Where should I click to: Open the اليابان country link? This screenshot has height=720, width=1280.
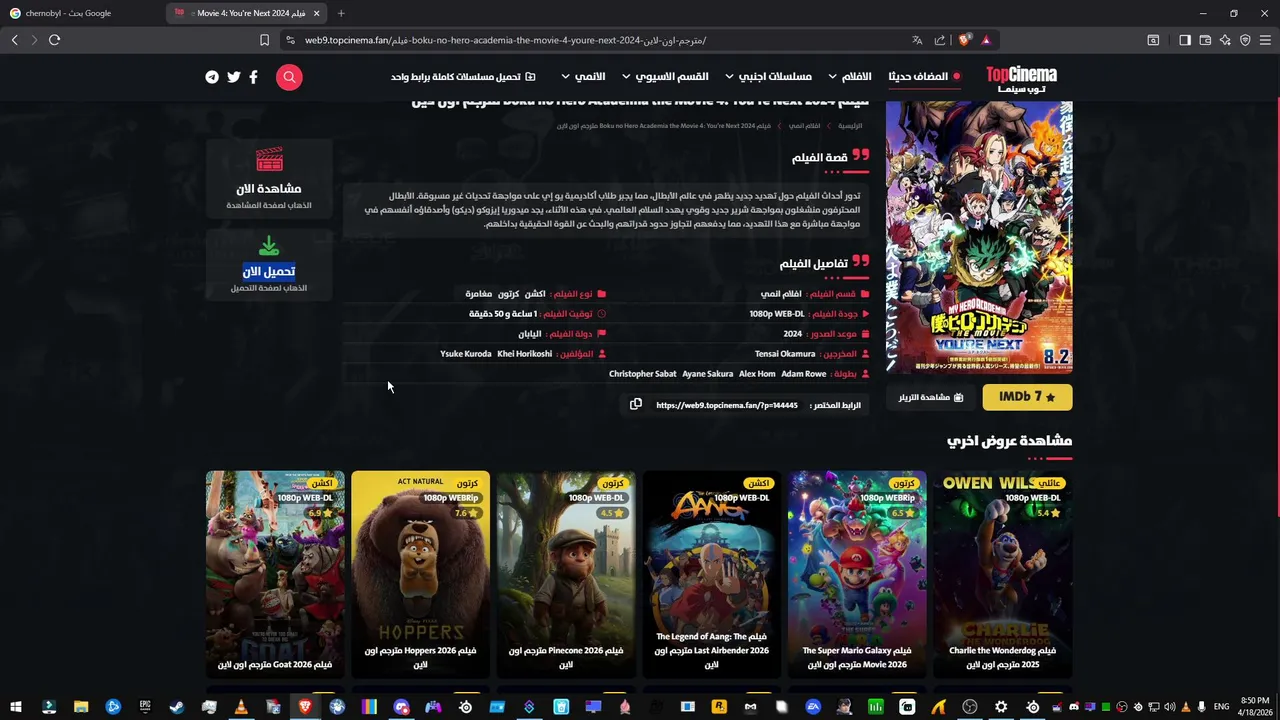[529, 334]
